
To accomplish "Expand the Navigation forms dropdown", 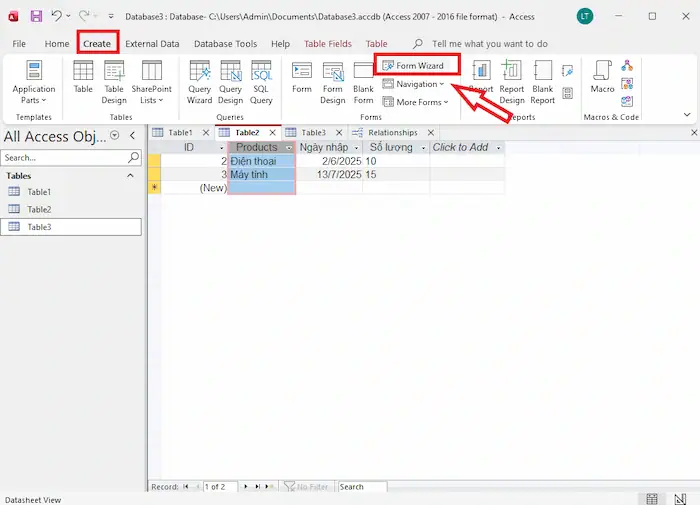I will pyautogui.click(x=414, y=84).
